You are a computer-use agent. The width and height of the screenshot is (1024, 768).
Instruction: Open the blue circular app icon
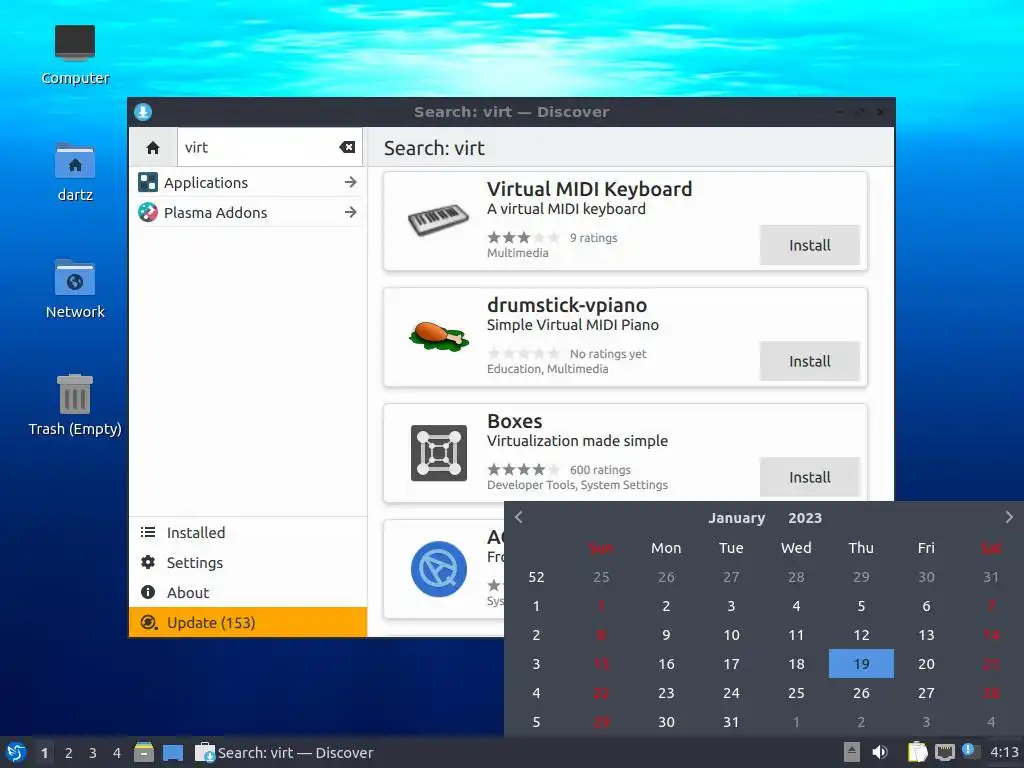438,569
